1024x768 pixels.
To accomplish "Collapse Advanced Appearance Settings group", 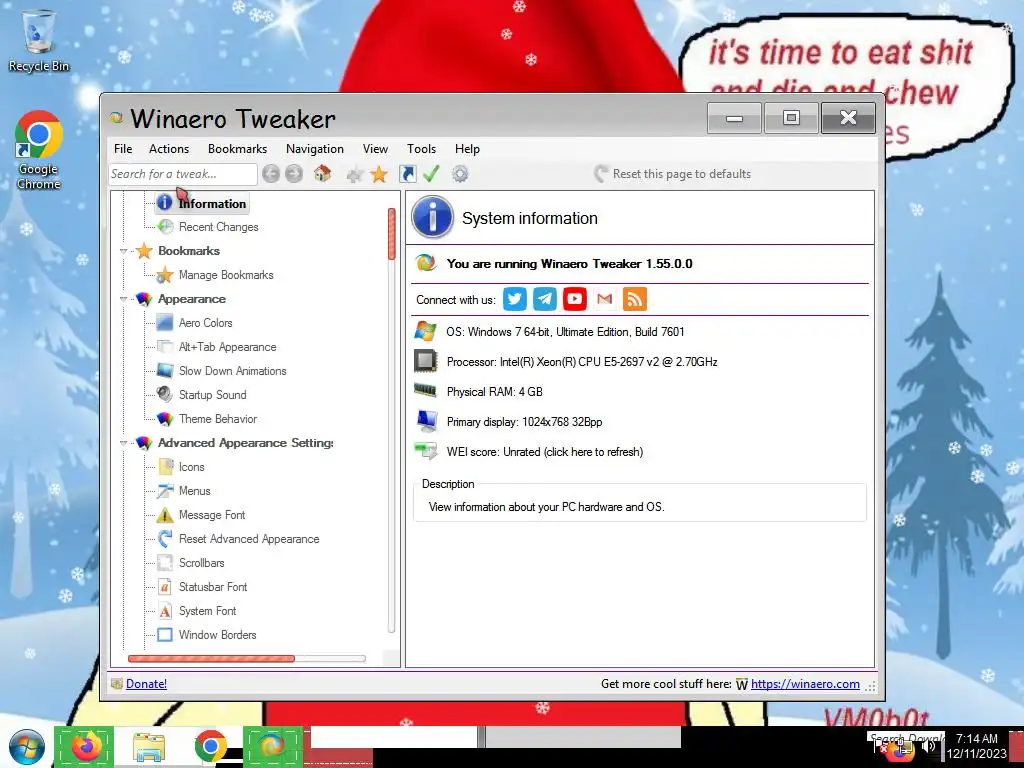I will (123, 443).
